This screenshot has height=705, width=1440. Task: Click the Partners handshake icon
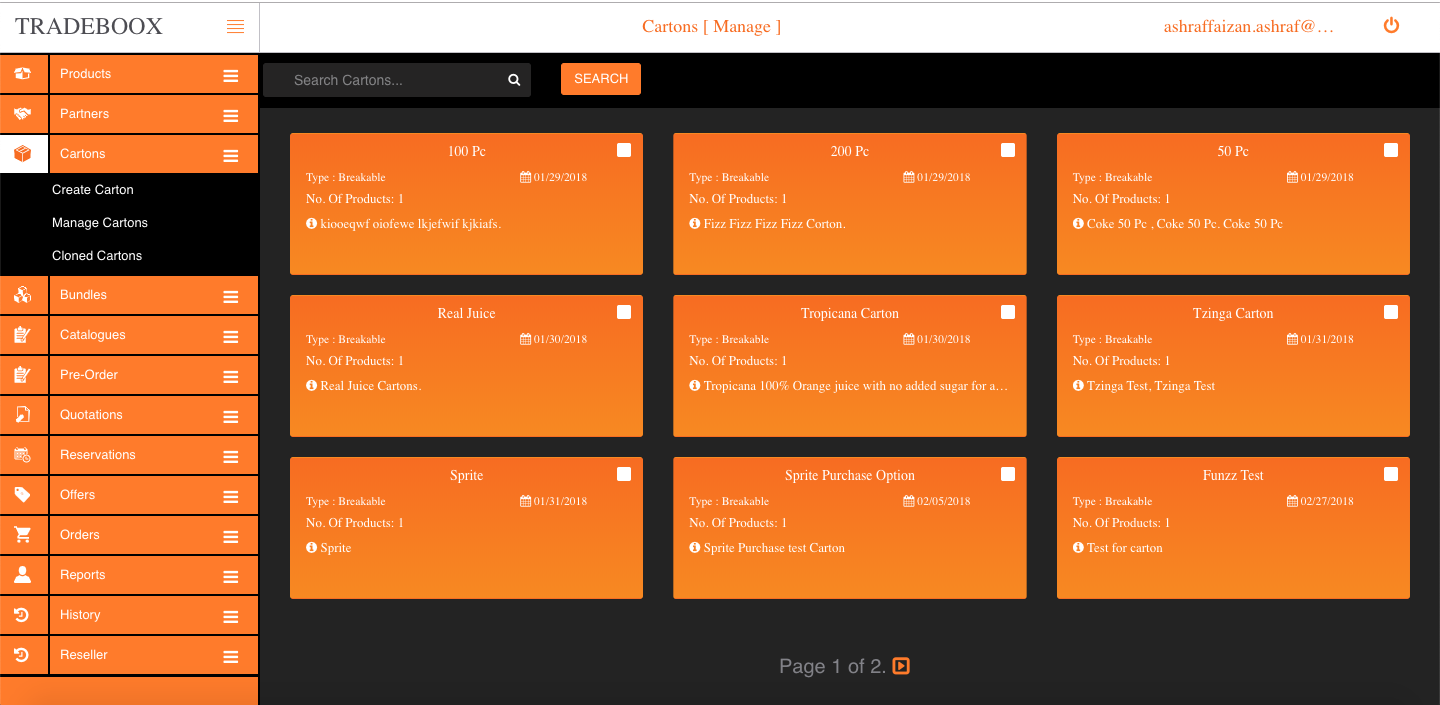(x=23, y=114)
